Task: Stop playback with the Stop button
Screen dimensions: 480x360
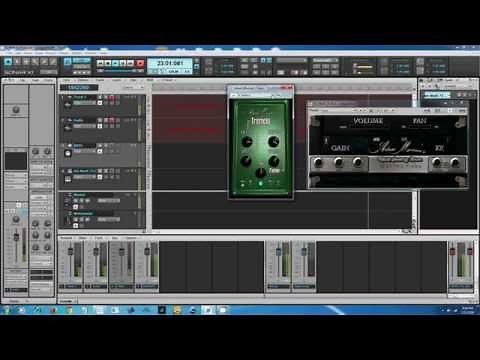Action: [108, 63]
